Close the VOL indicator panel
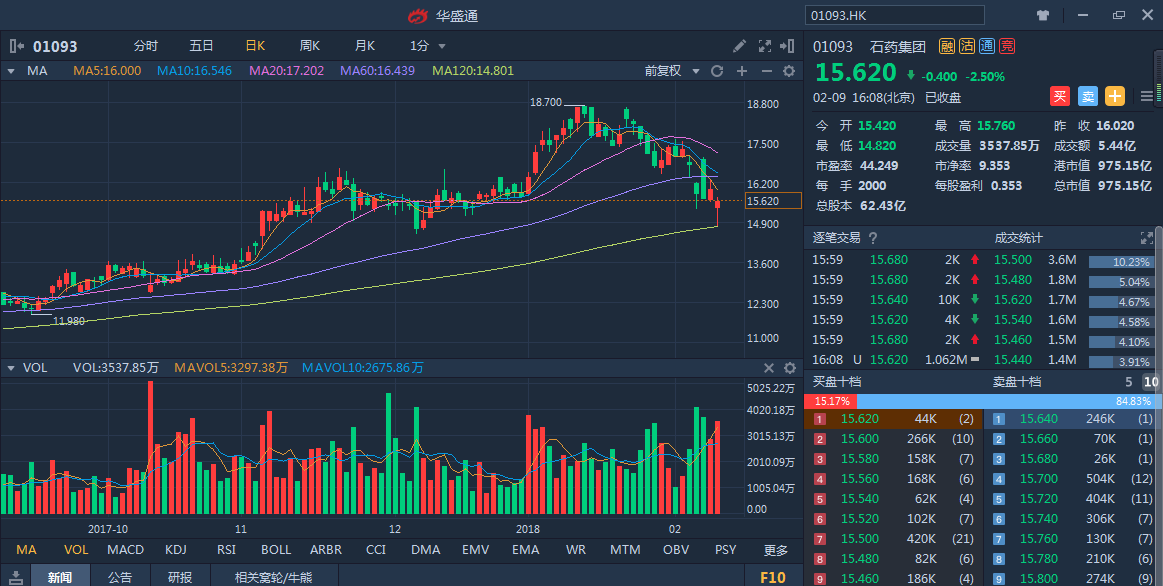 pos(769,368)
